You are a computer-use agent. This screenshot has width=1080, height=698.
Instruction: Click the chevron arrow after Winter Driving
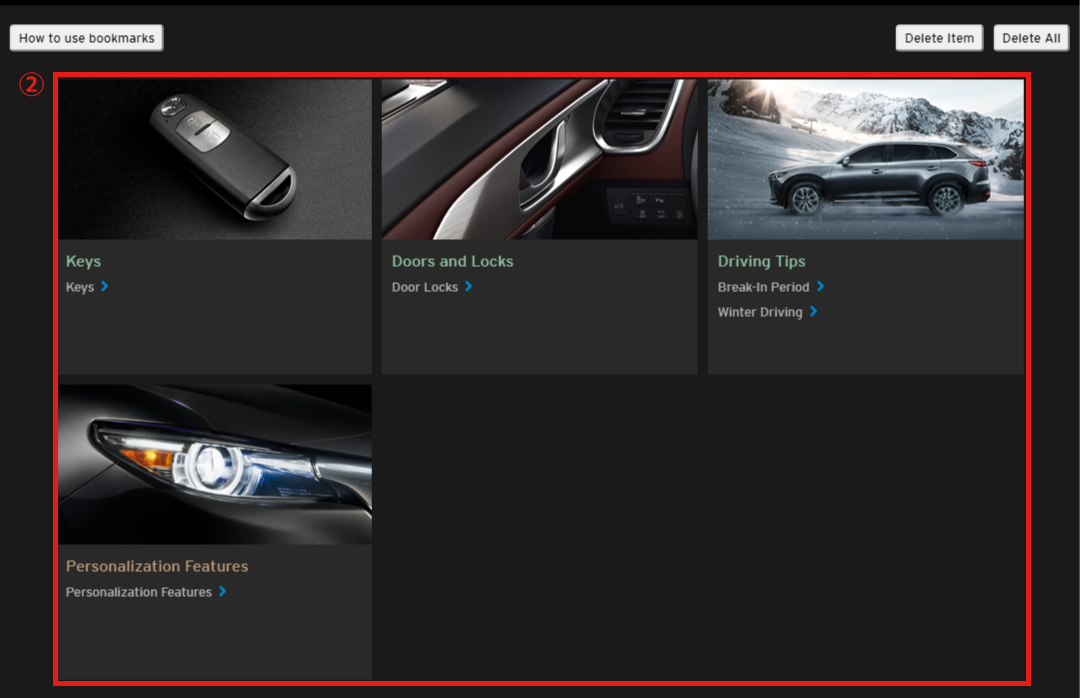click(x=813, y=312)
